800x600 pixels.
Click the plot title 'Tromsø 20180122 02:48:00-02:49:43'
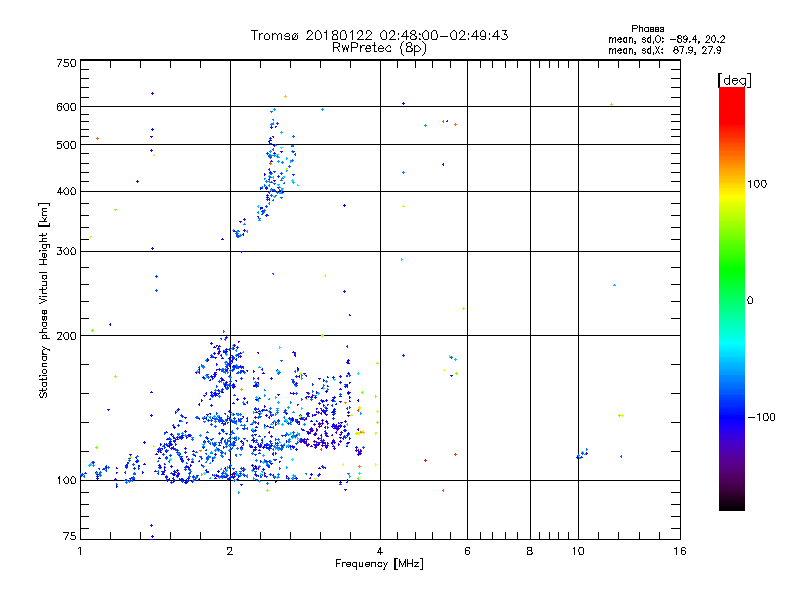pos(379,35)
